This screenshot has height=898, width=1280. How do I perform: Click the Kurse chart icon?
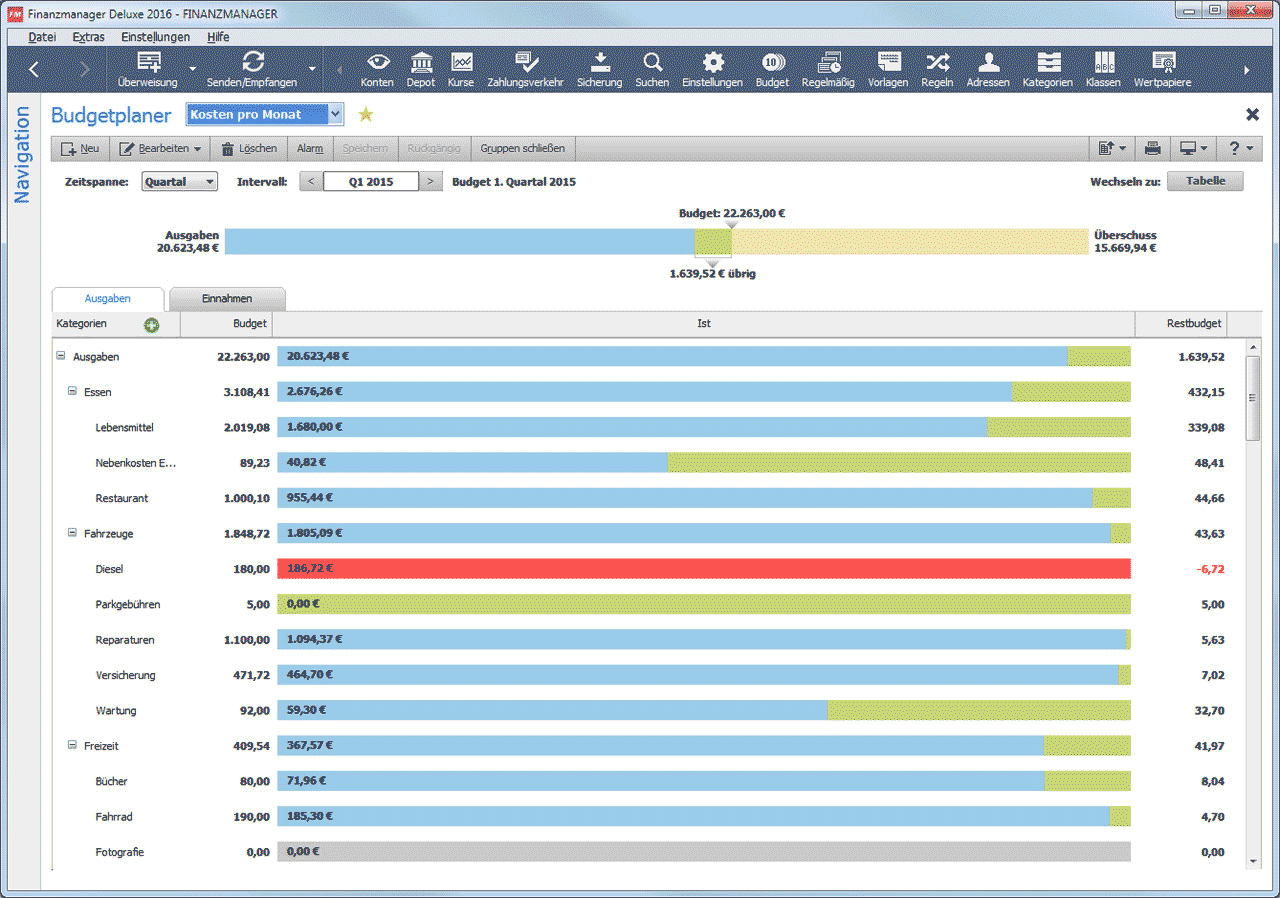coord(461,69)
